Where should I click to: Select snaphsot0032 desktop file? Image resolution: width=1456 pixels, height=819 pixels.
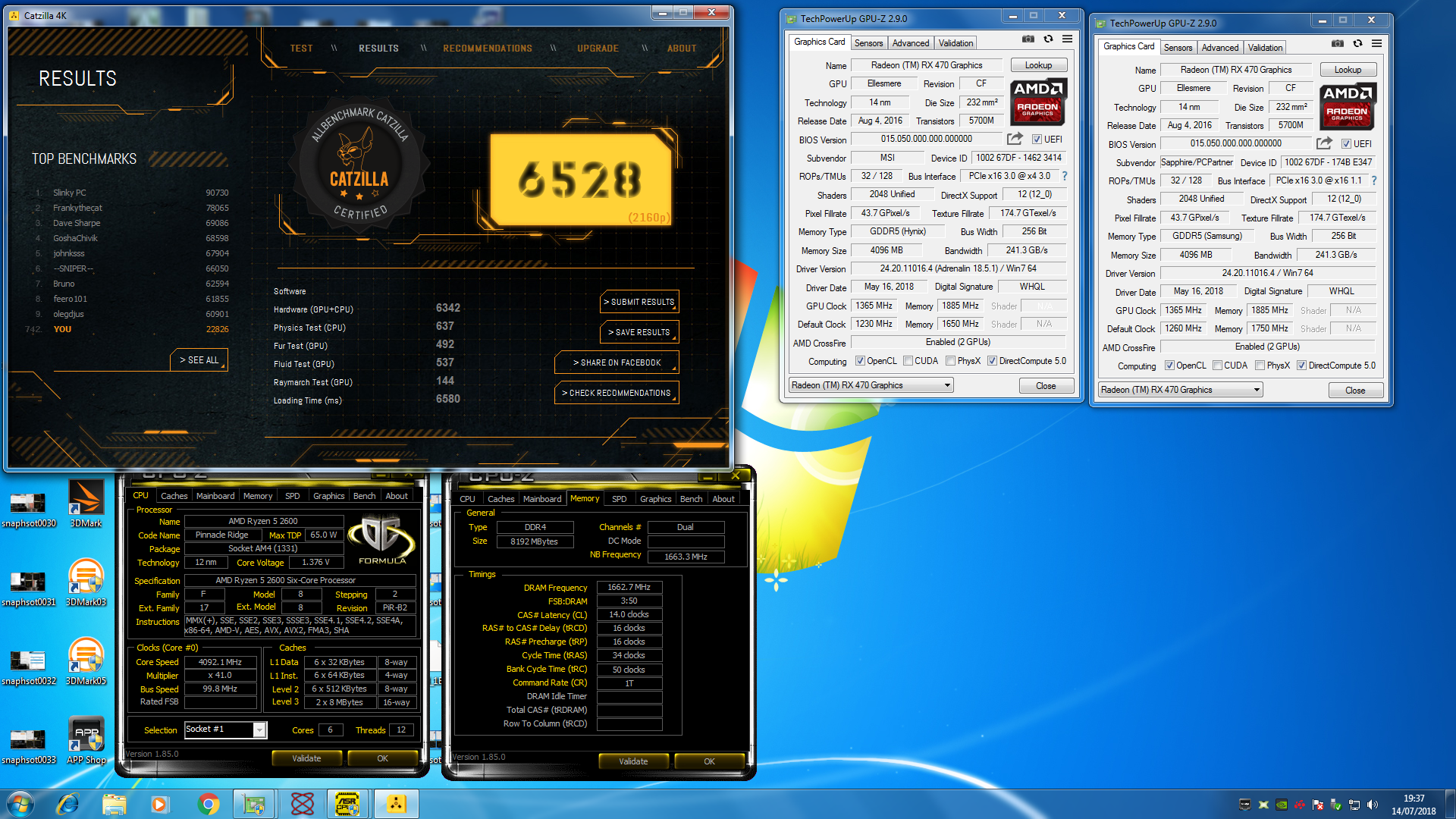click(x=29, y=666)
